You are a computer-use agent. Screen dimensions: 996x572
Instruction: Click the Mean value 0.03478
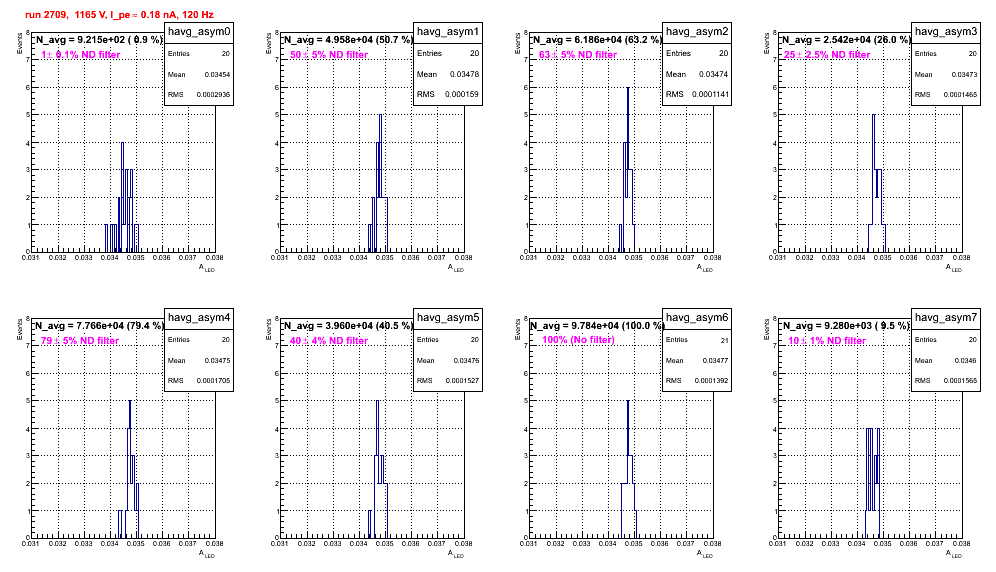464,74
